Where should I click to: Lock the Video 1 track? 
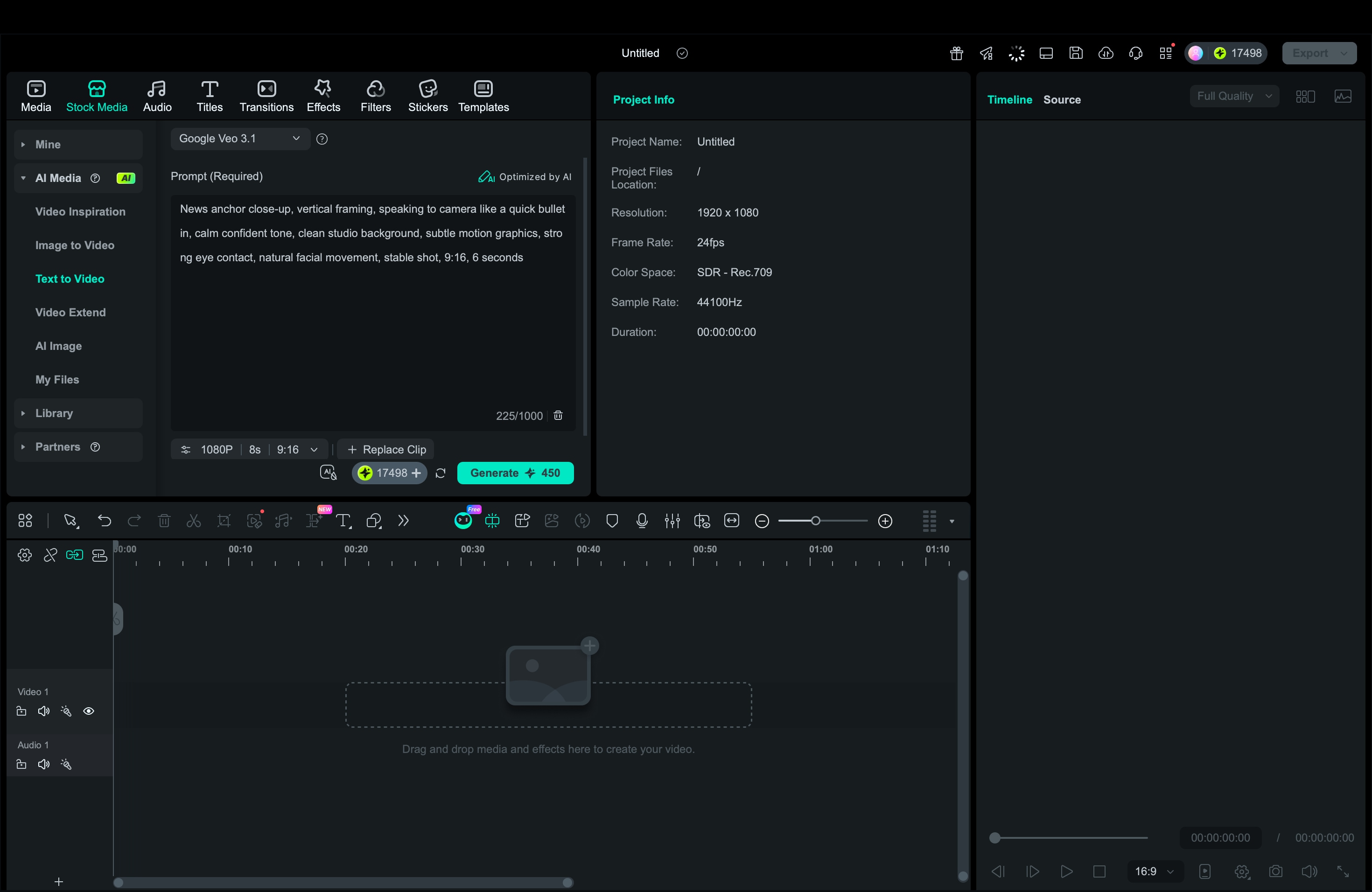pos(21,711)
